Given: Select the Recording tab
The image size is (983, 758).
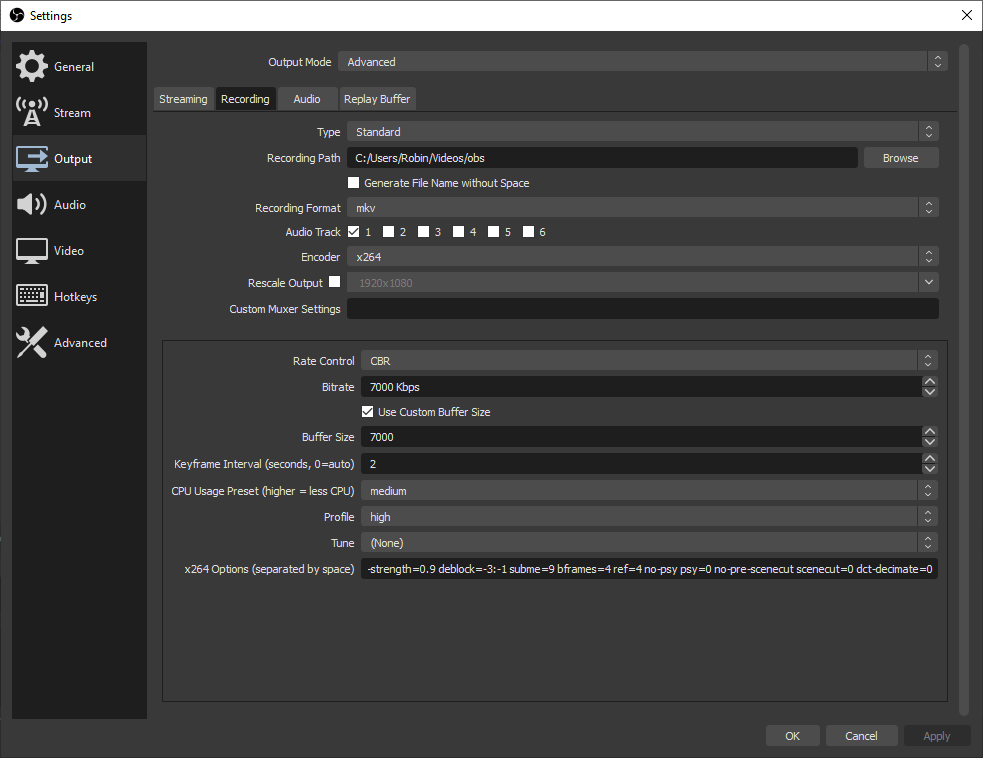Looking at the screenshot, I should [245, 99].
